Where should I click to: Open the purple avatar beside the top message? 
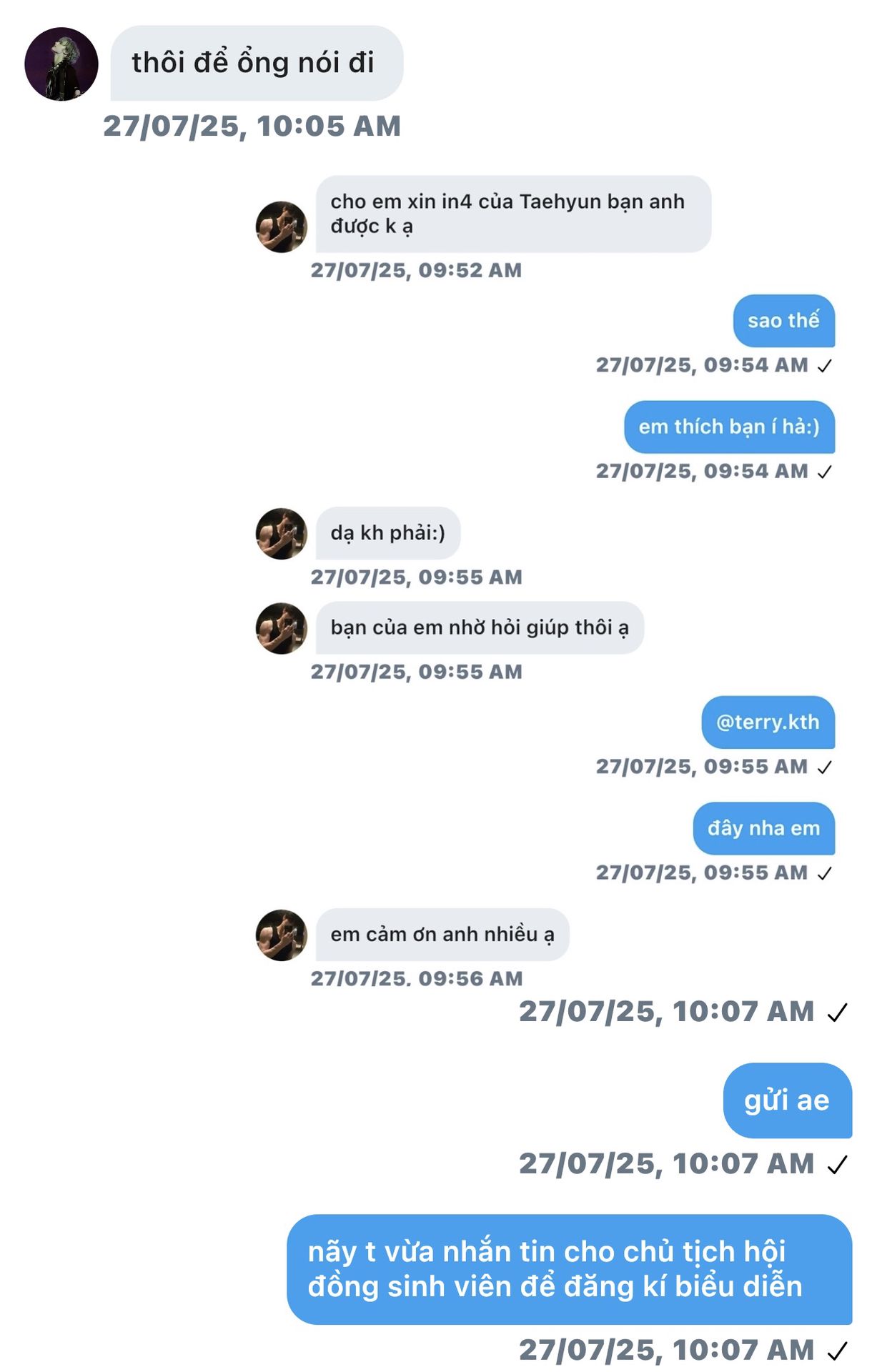(61, 64)
